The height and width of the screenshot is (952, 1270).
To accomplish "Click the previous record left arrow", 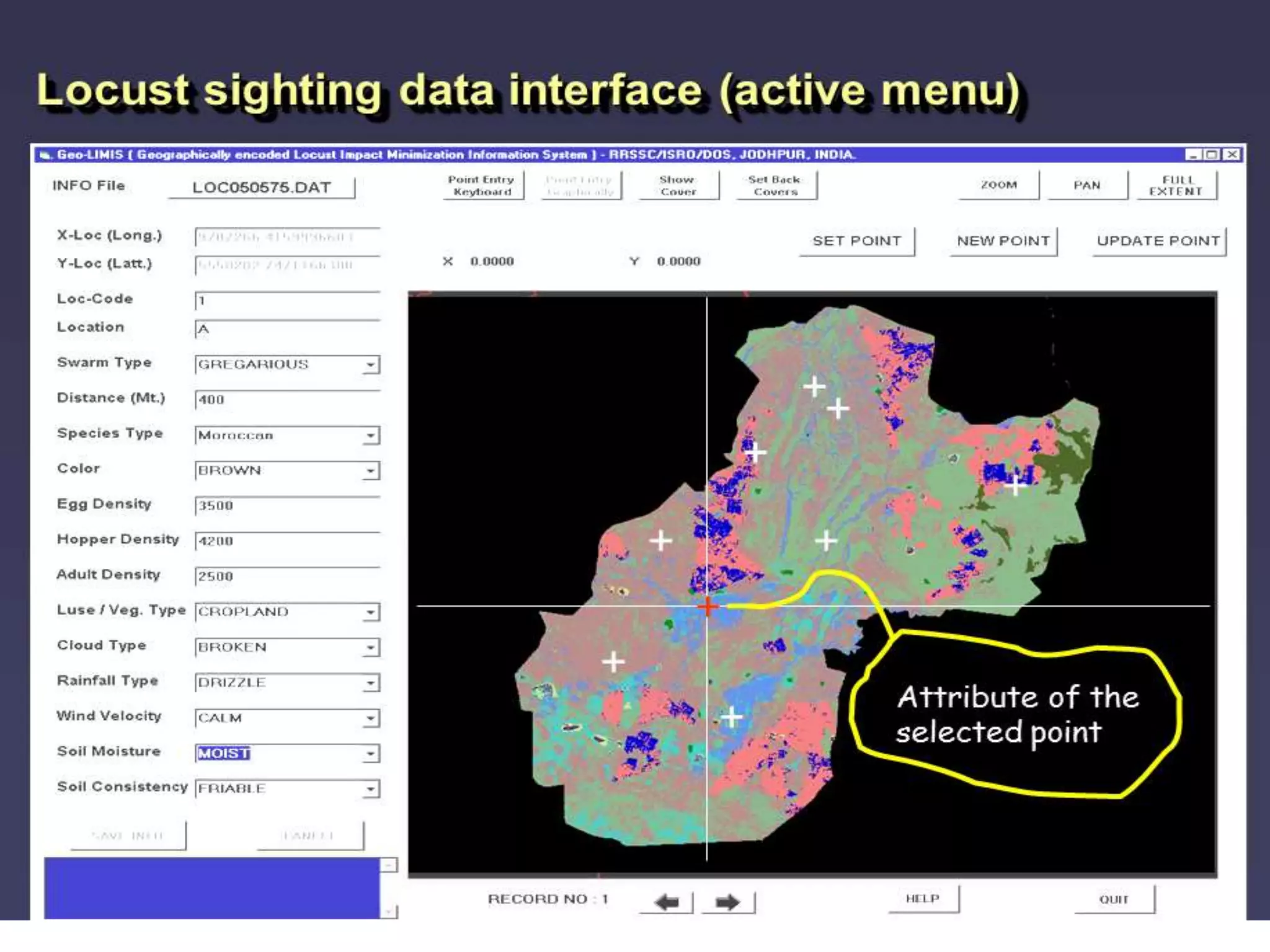I will (x=667, y=902).
